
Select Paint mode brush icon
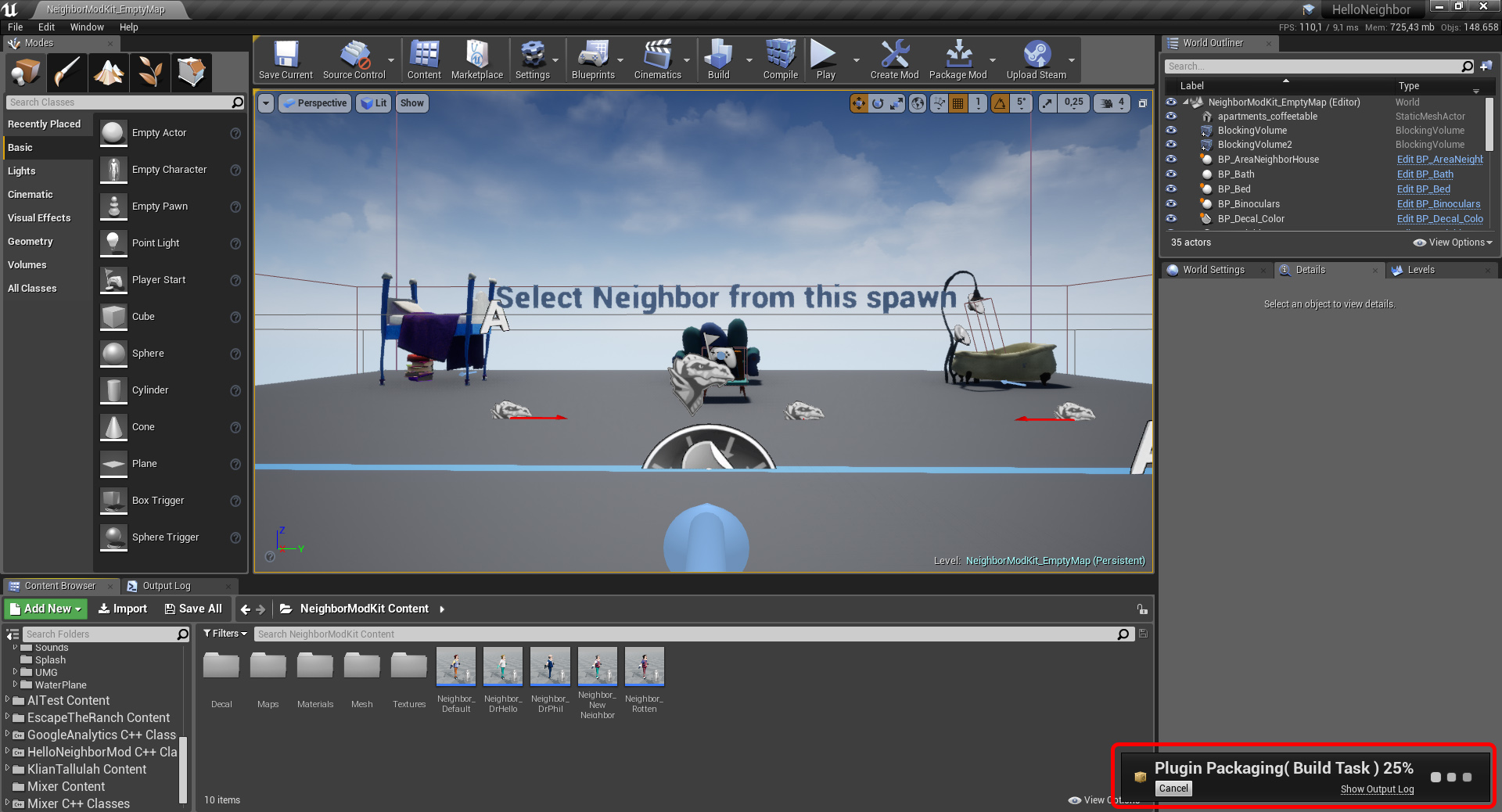click(x=67, y=73)
